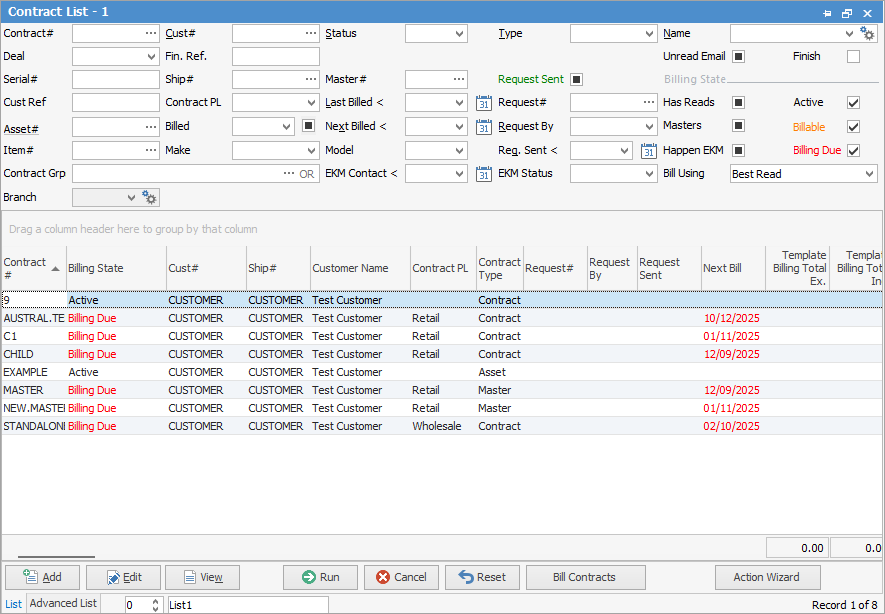Open the Contract PL dropdown
The image size is (885, 614).
click(x=312, y=103)
